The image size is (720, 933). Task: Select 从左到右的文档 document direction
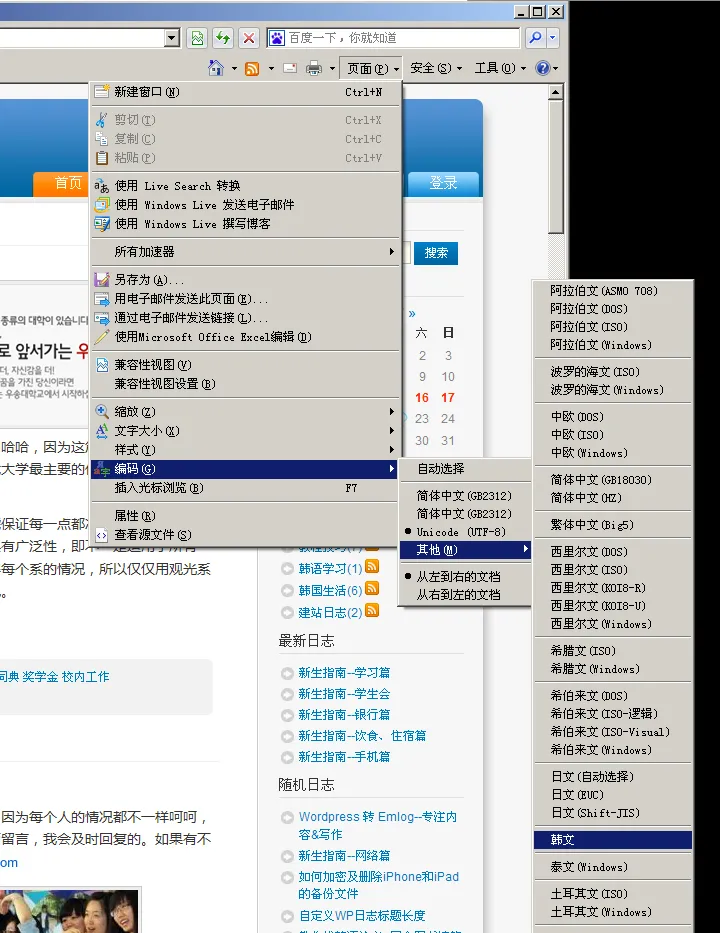(x=458, y=576)
